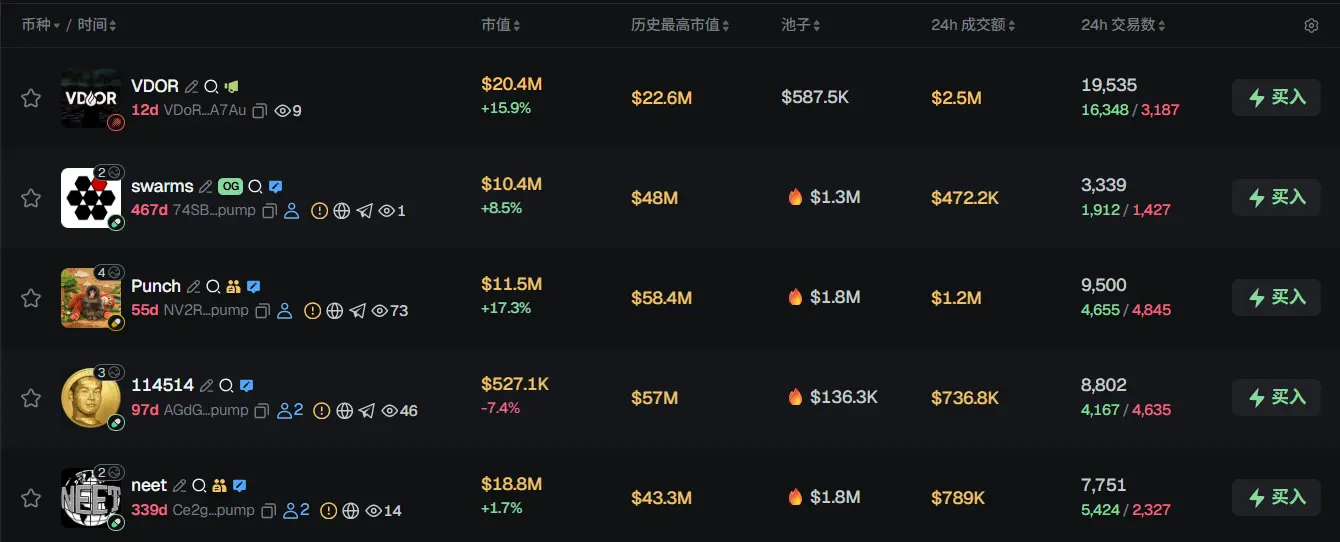This screenshot has width=1340, height=542.
Task: Copy the VDOR contract address
Action: coord(259,111)
